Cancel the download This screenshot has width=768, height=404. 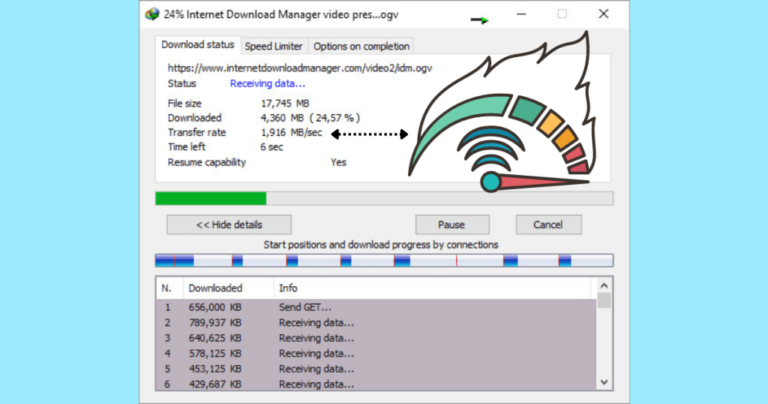(549, 225)
